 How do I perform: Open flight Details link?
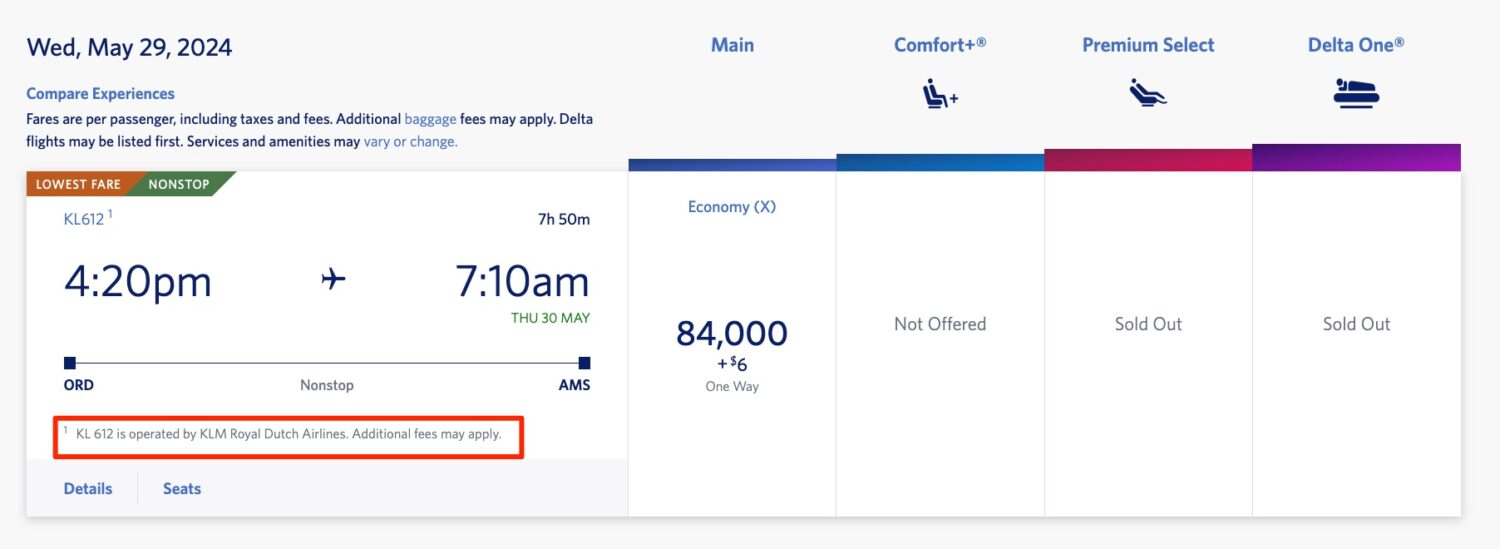click(x=88, y=489)
